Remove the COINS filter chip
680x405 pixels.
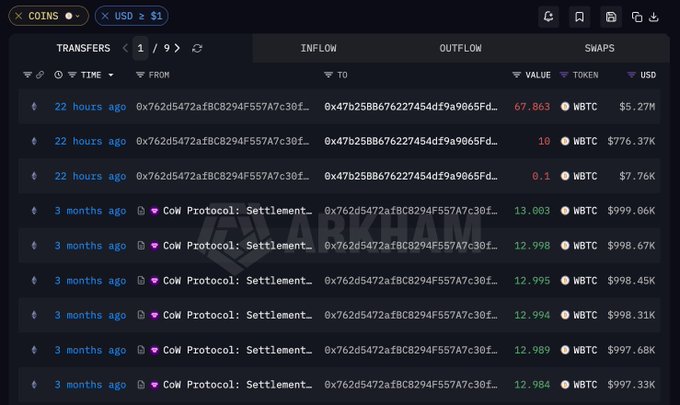coord(19,16)
